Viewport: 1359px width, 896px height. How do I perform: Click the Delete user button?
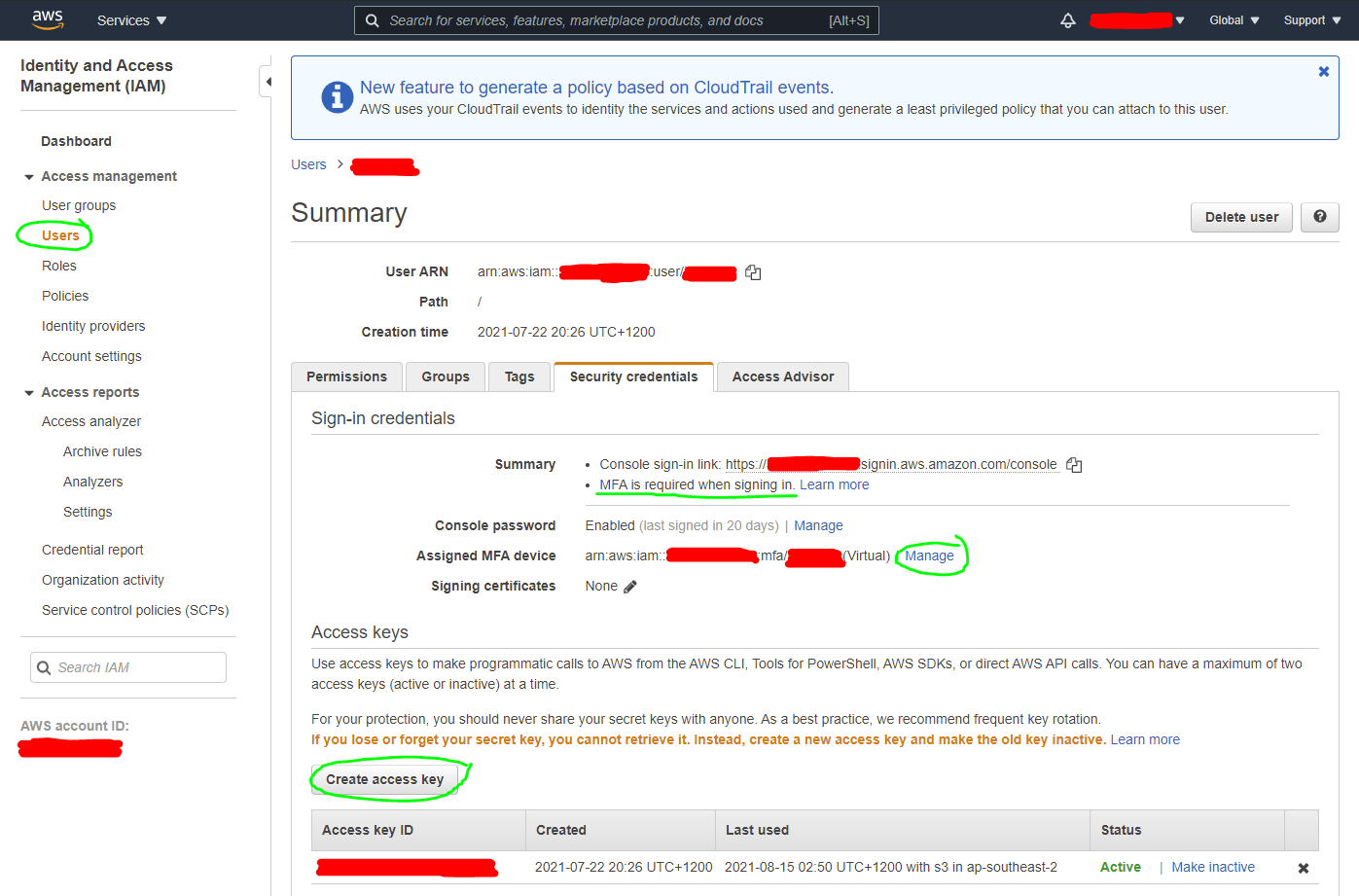click(x=1241, y=217)
